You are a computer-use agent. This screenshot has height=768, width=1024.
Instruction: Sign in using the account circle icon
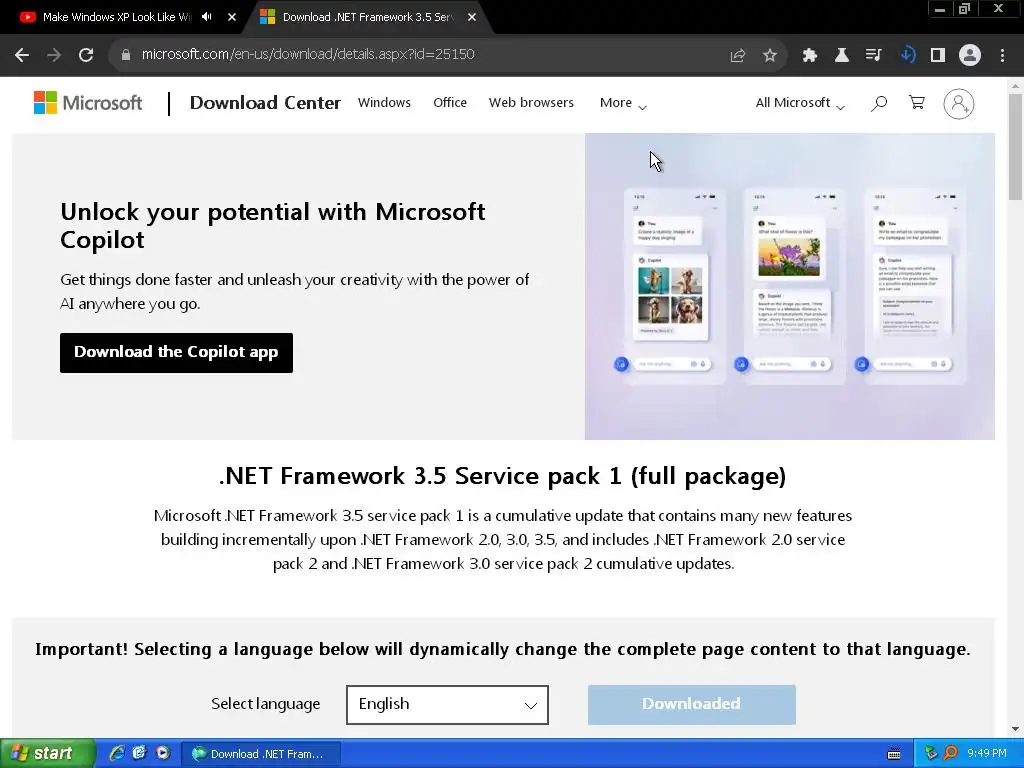coord(959,104)
